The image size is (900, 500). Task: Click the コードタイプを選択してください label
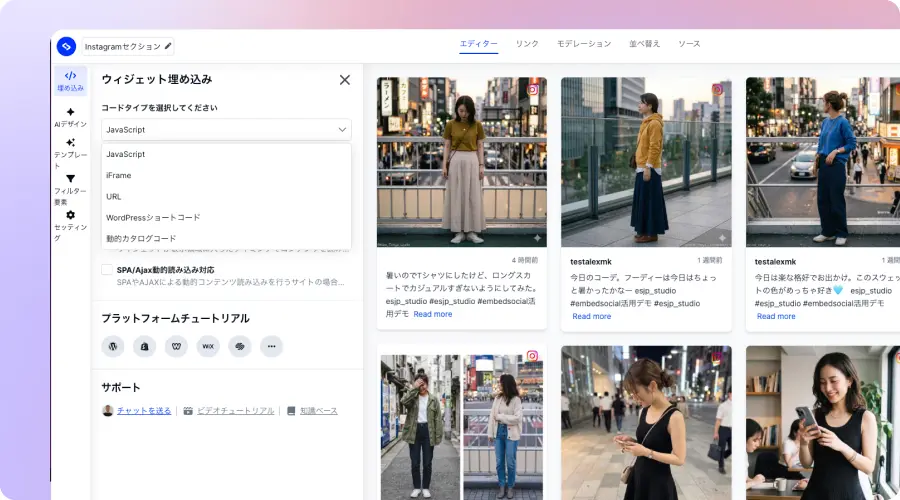160,108
